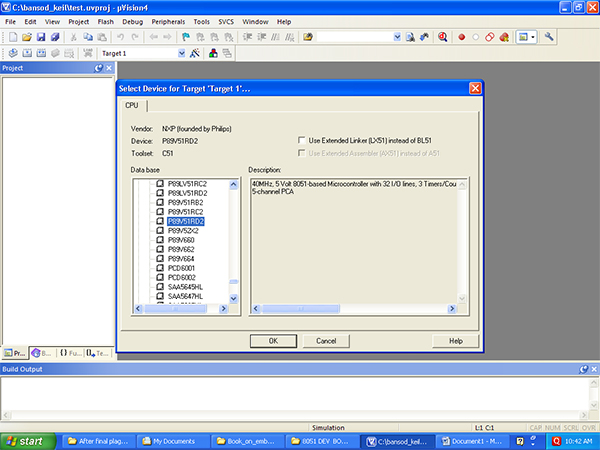Close the Select Device dialog
Screen dimensions: 600x450
coord(475,88)
